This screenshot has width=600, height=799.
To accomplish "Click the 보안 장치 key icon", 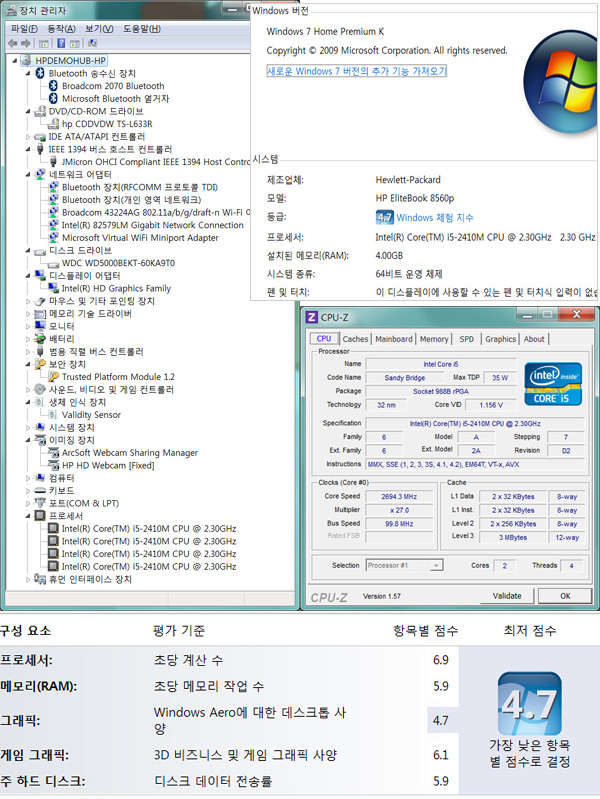I will (x=40, y=364).
